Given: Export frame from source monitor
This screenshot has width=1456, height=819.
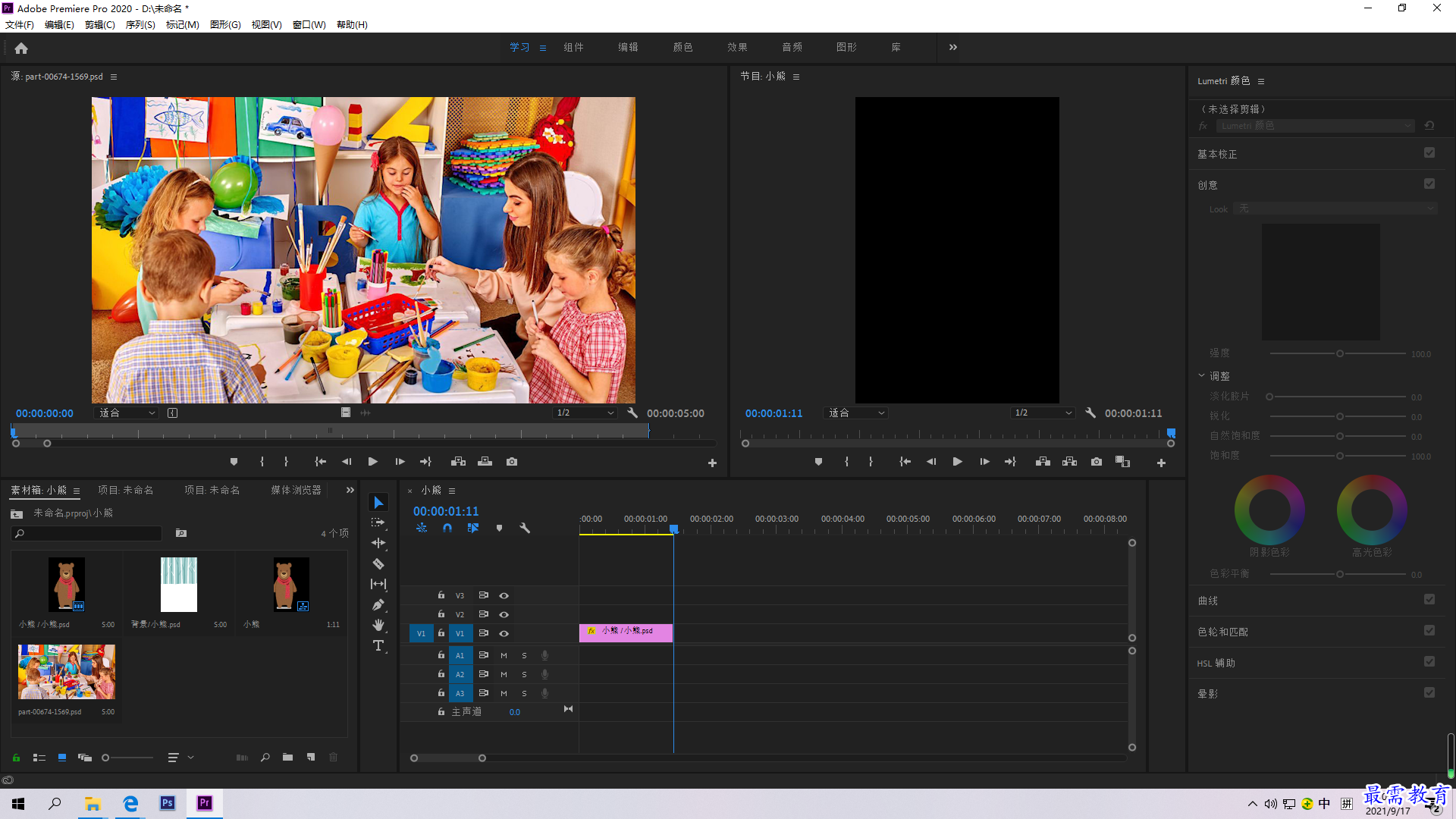Looking at the screenshot, I should point(512,461).
